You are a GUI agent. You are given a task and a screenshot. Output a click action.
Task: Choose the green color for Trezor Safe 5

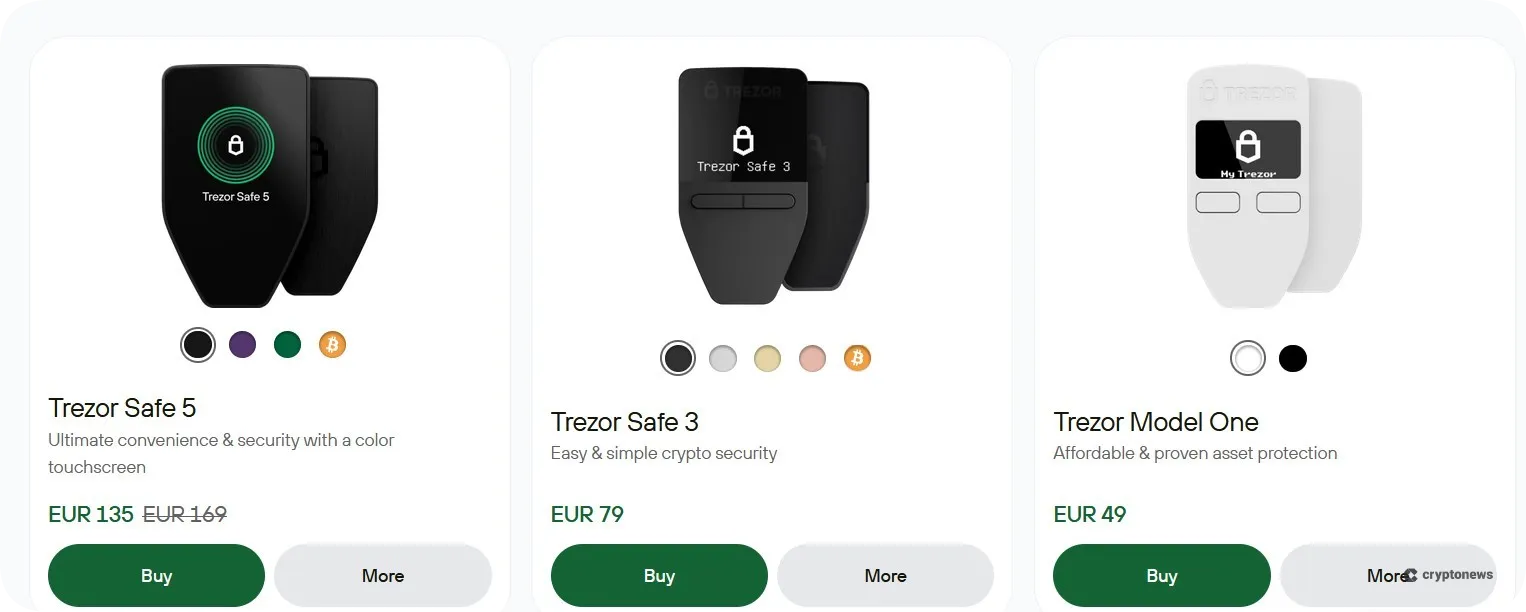(x=287, y=344)
